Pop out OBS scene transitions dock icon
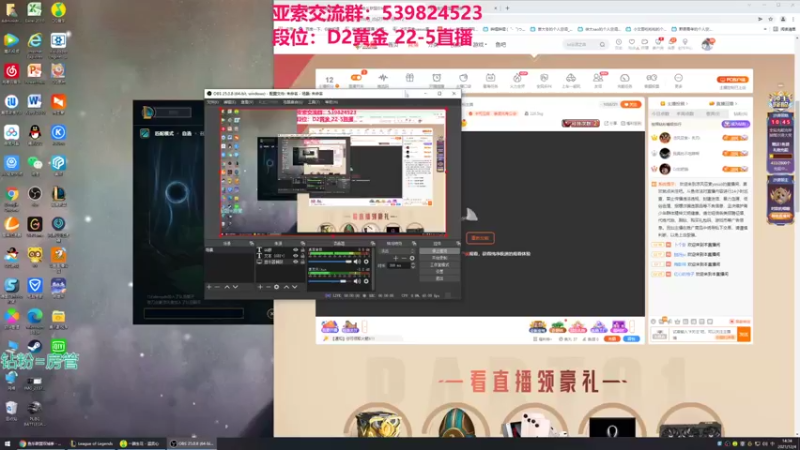800x450 pixels. pos(414,243)
